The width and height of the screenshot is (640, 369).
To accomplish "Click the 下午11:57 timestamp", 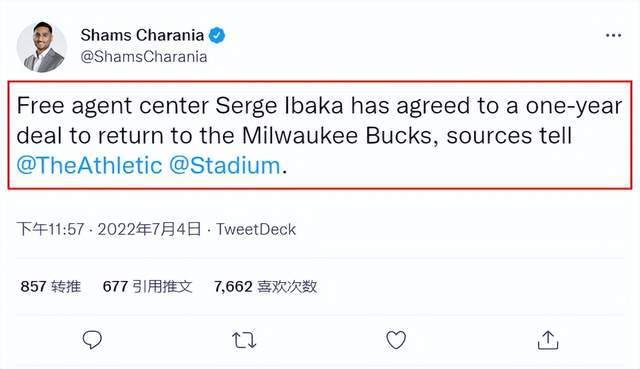I will click(x=50, y=229).
